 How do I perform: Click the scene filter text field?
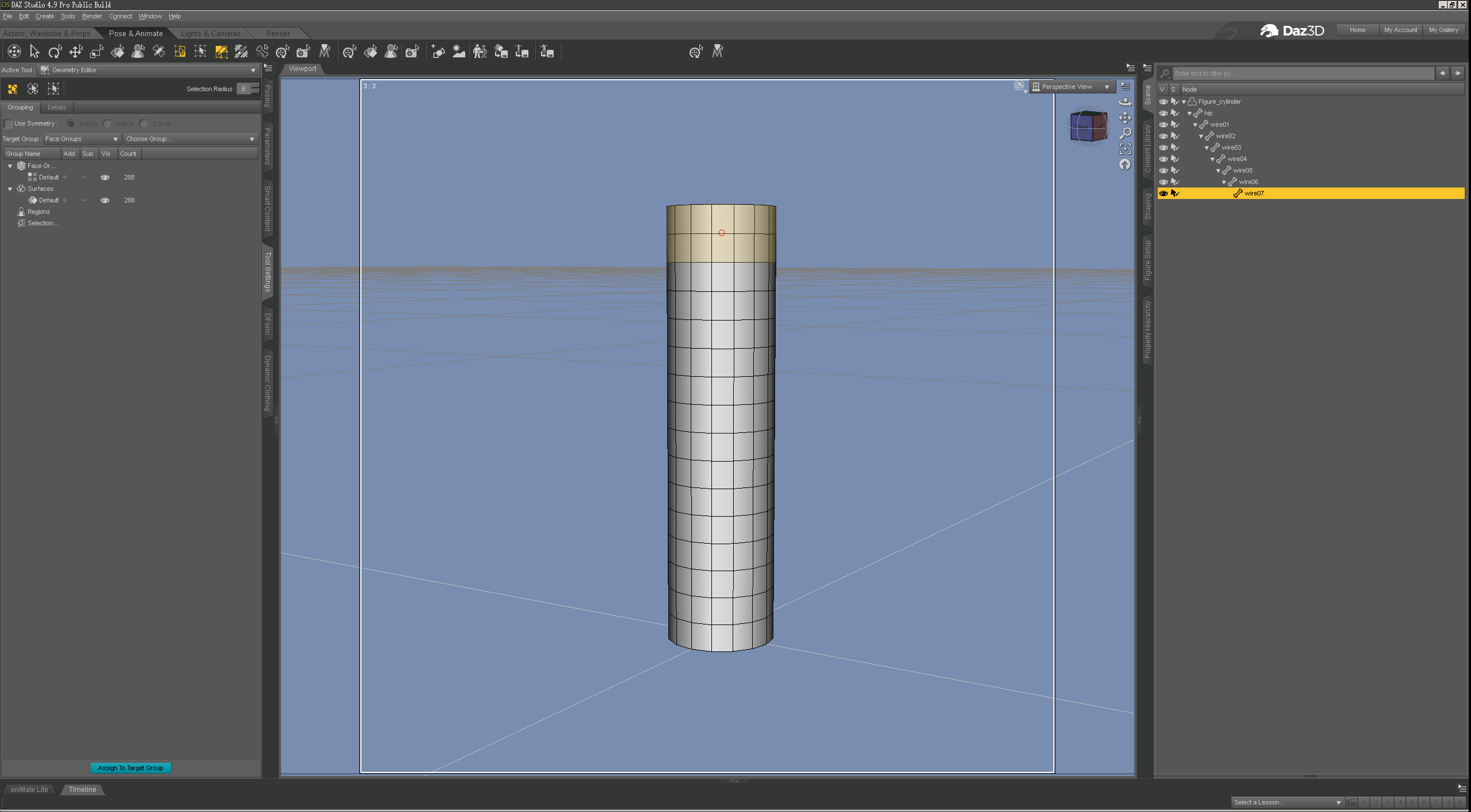pyautogui.click(x=1302, y=73)
